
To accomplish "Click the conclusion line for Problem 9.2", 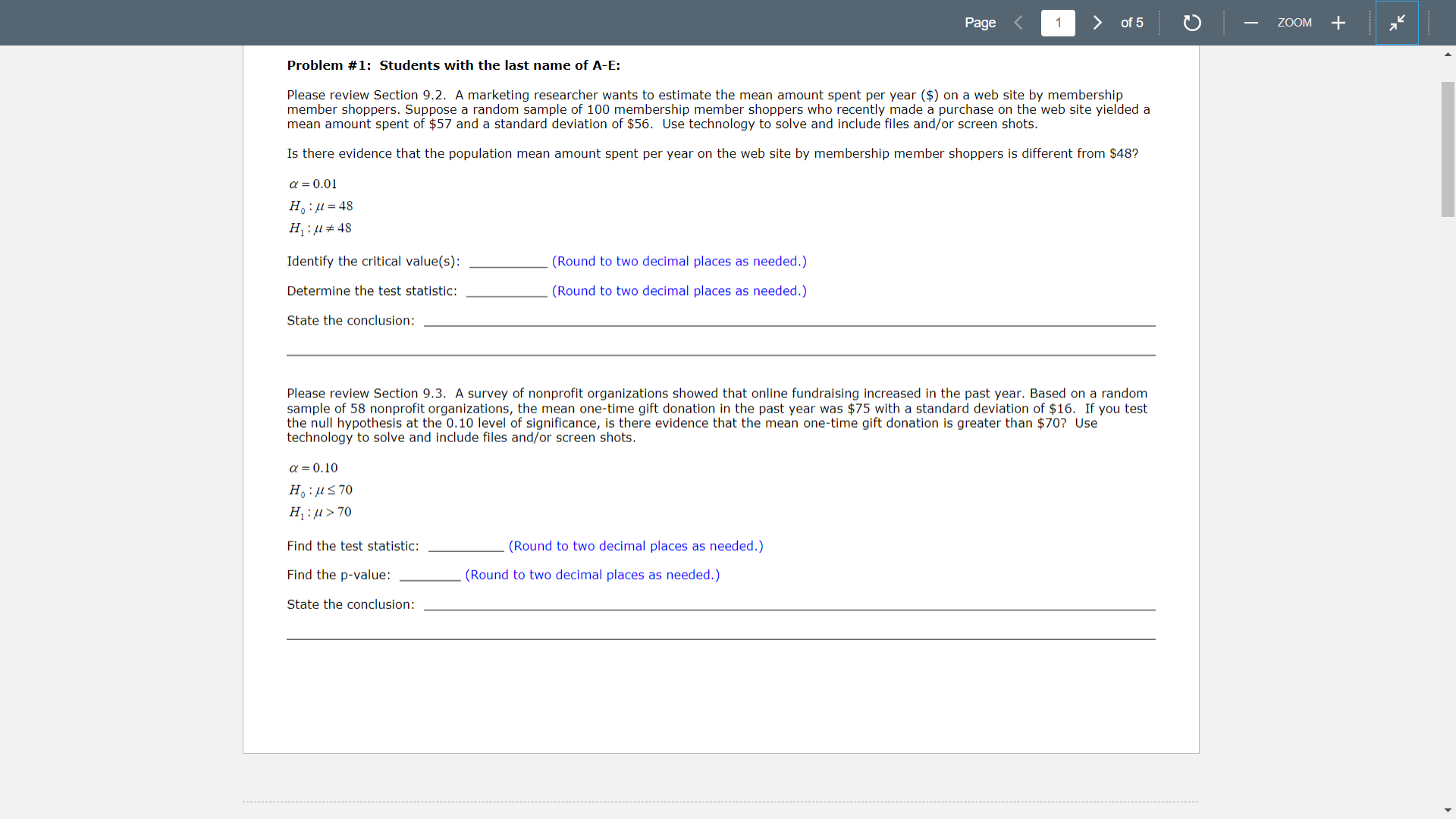I will (x=789, y=322).
